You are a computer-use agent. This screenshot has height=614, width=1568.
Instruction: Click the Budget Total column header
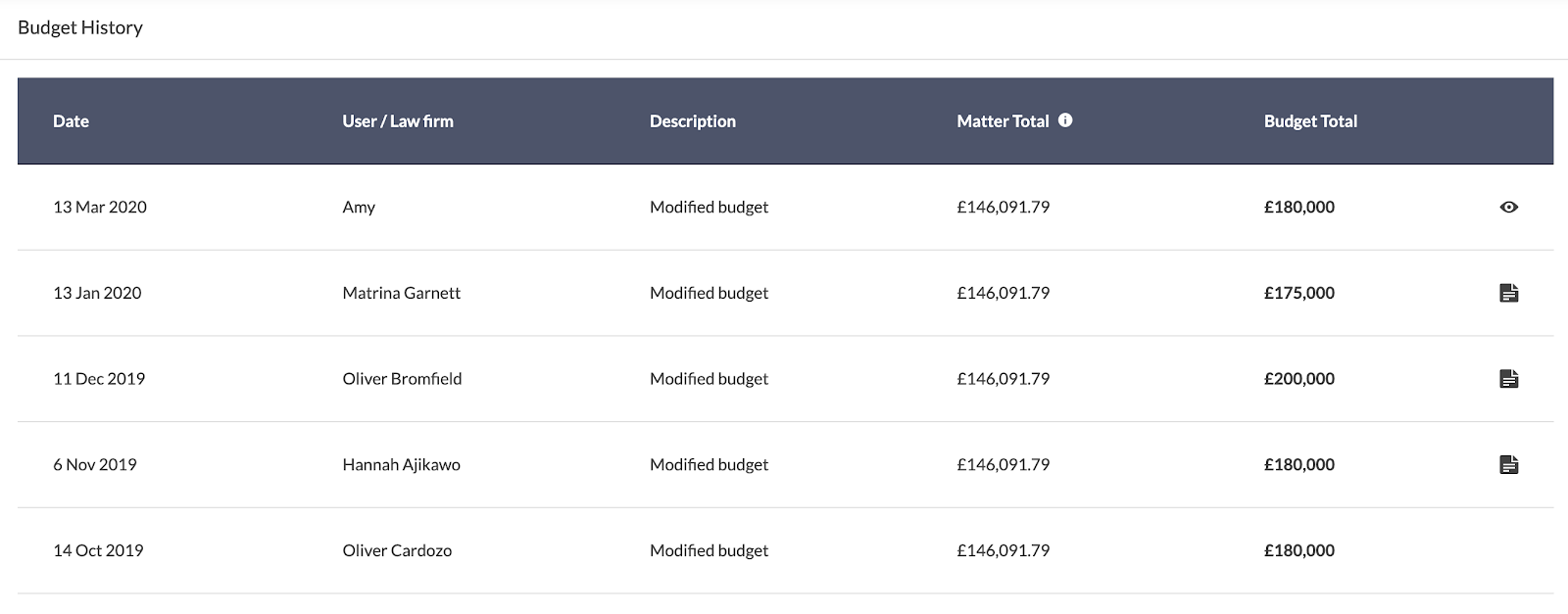click(1310, 121)
